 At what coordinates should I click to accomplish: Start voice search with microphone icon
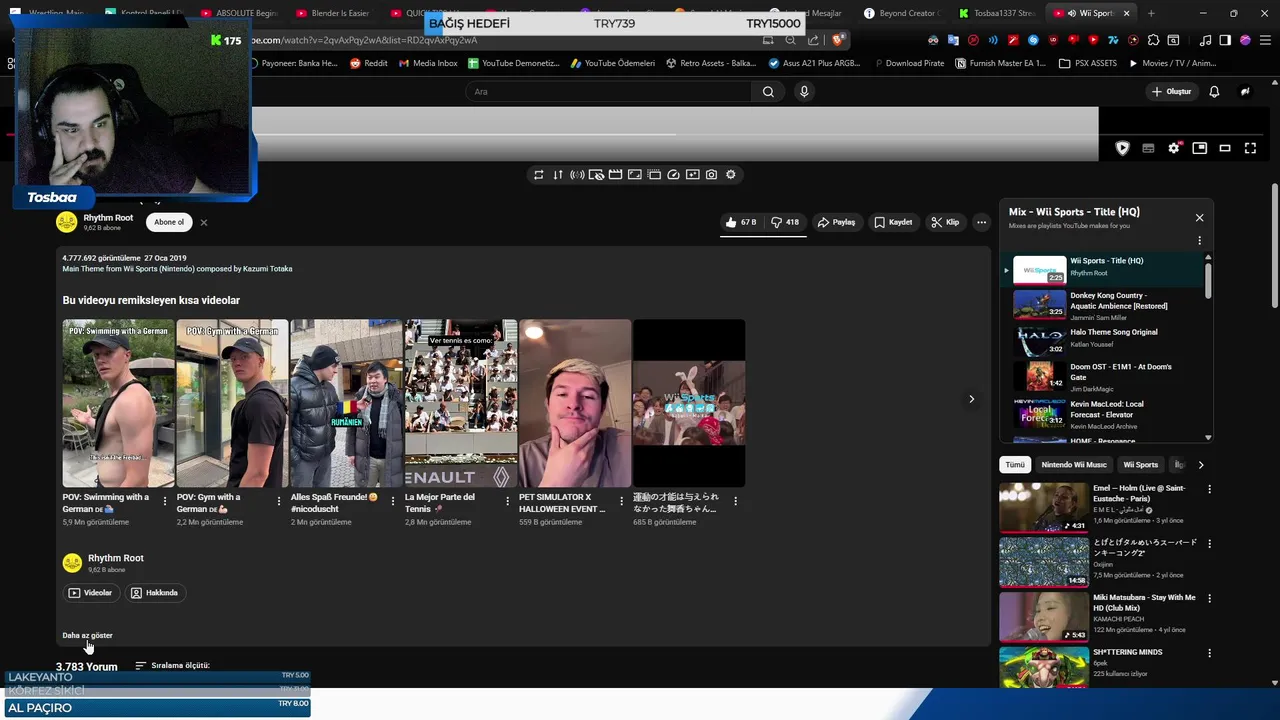point(804,91)
